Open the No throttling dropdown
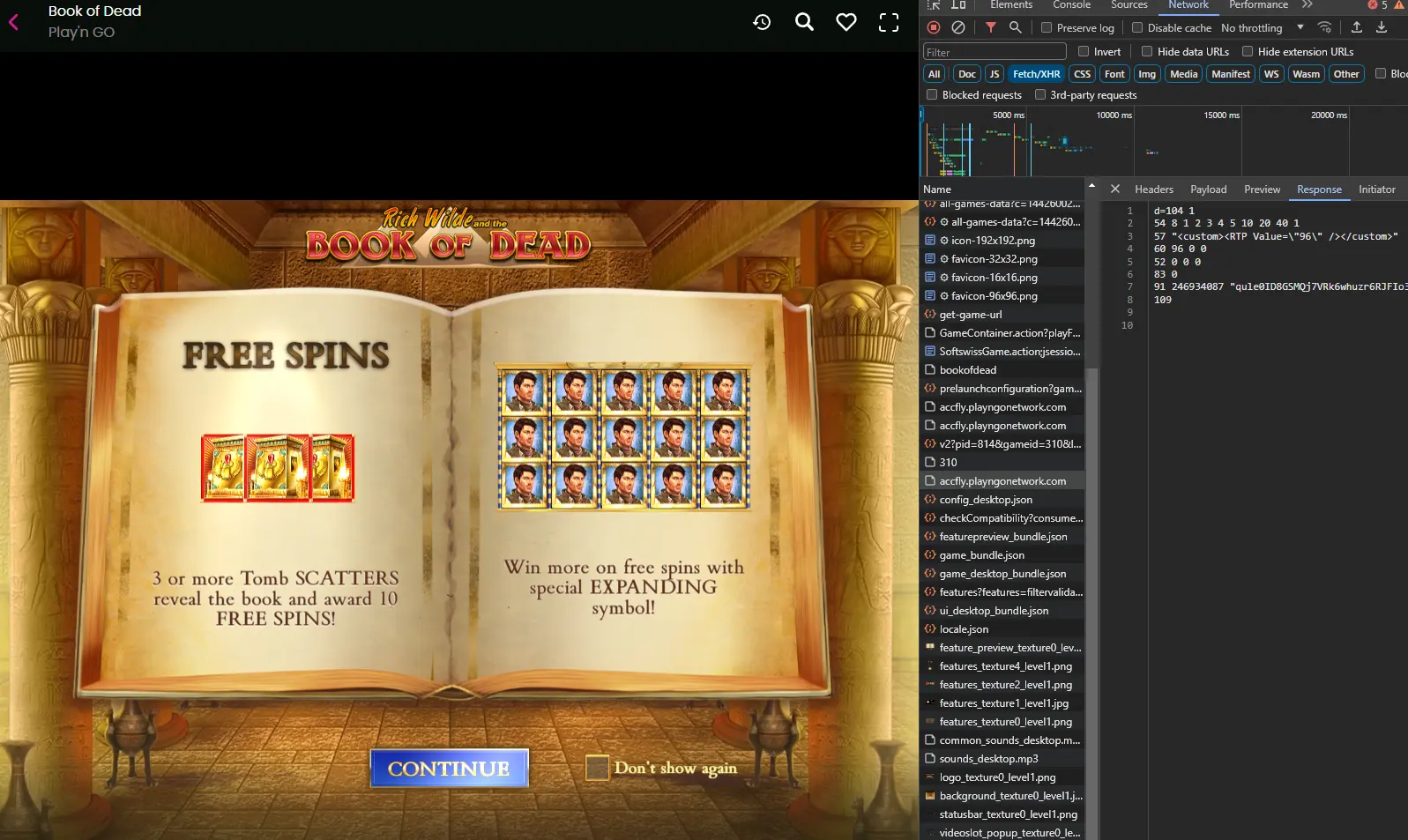1408x840 pixels. (x=1262, y=28)
